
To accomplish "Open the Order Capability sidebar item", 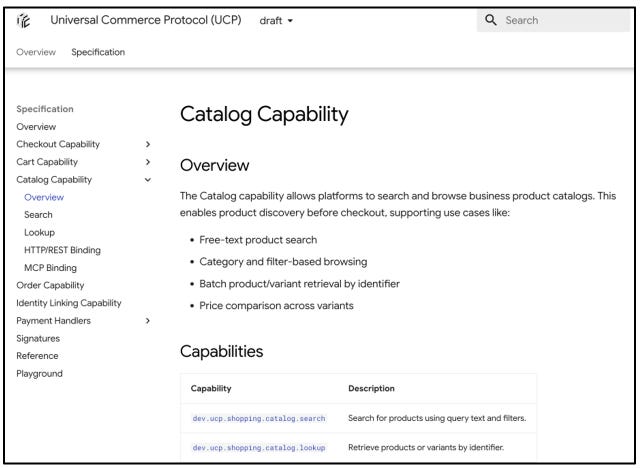I will [x=50, y=285].
